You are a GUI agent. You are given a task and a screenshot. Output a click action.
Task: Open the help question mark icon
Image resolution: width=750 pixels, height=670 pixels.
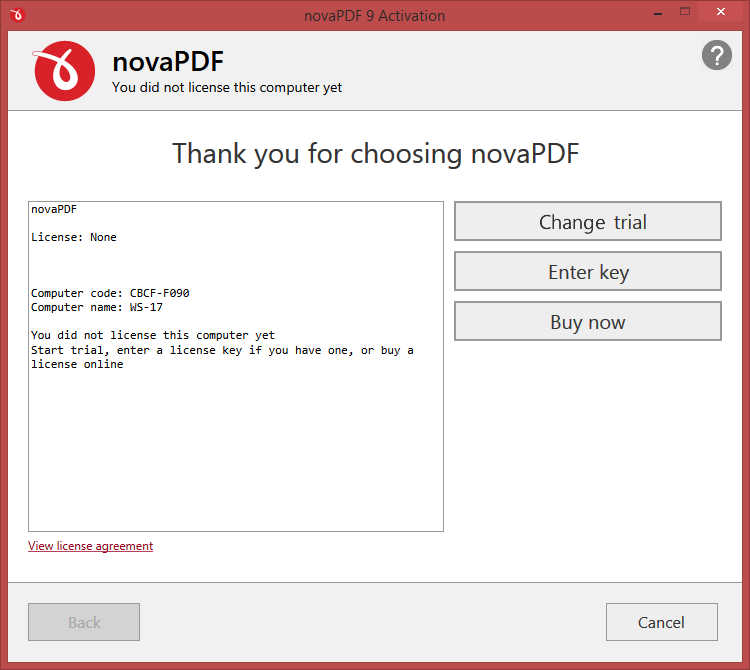[x=717, y=55]
